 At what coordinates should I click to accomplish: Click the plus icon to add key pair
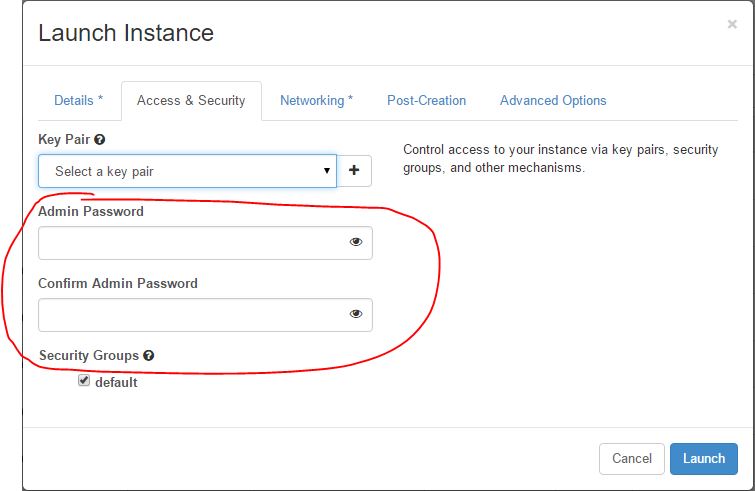[354, 170]
